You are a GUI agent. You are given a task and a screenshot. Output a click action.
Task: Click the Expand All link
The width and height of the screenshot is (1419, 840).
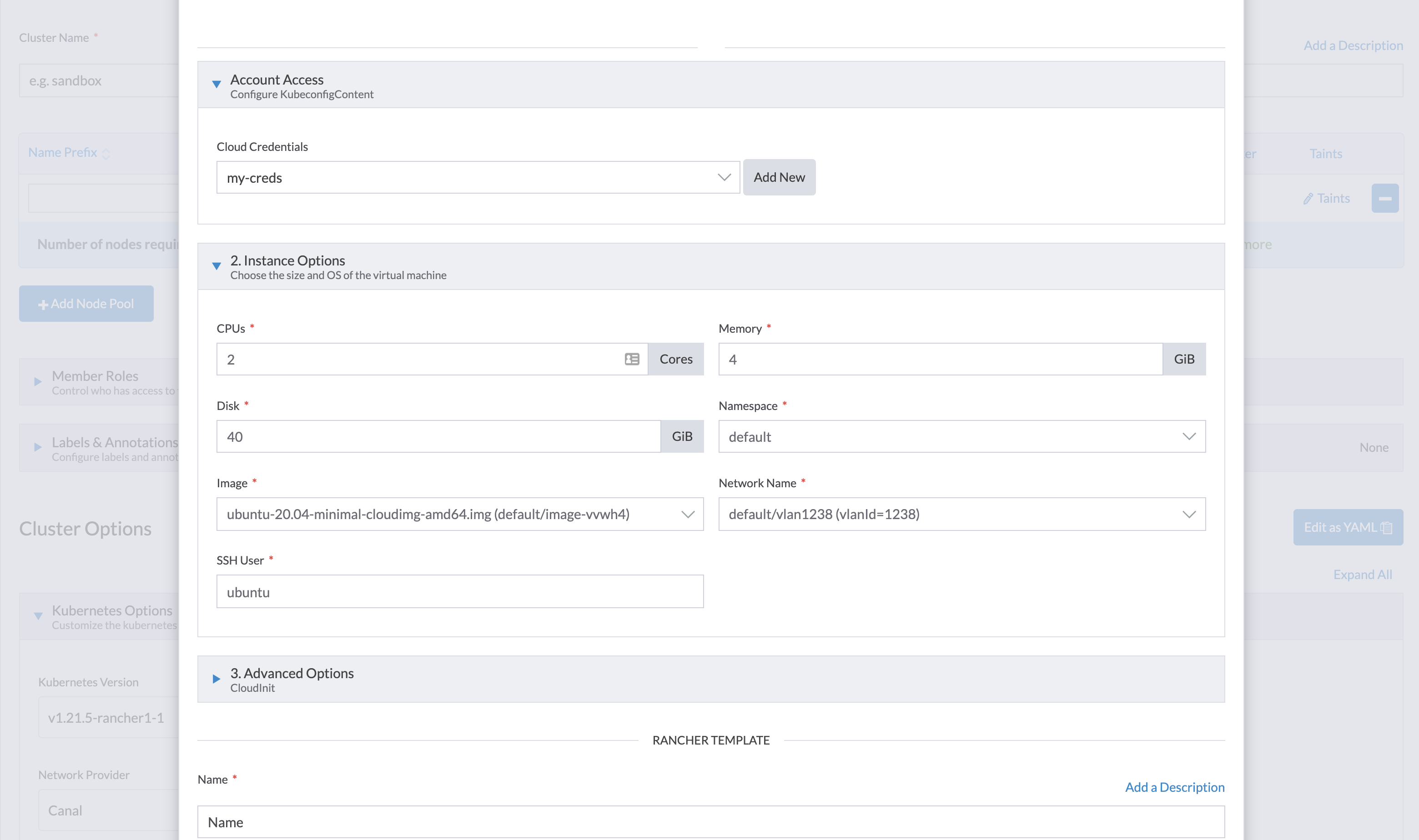tap(1362, 575)
